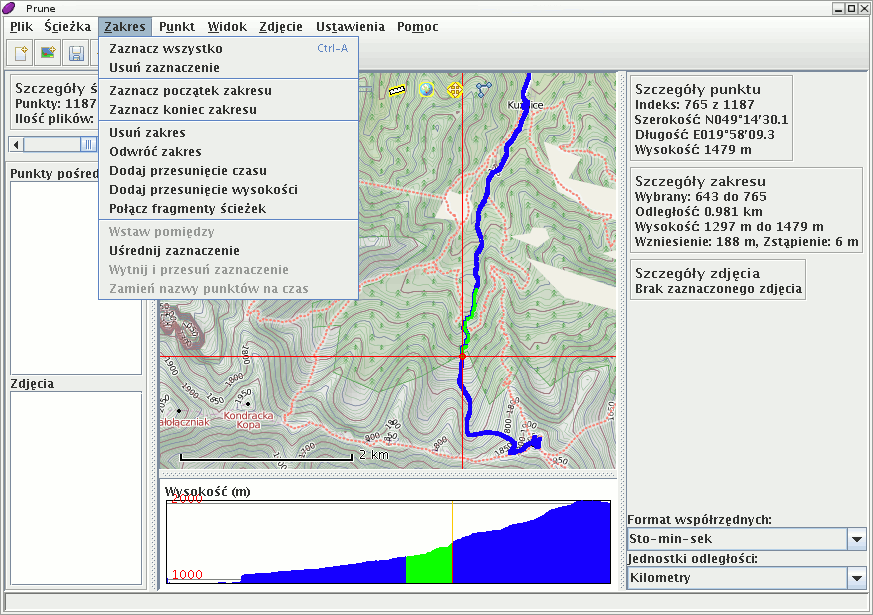Toggle the connect track points icon
873x615 pixels.
484,90
